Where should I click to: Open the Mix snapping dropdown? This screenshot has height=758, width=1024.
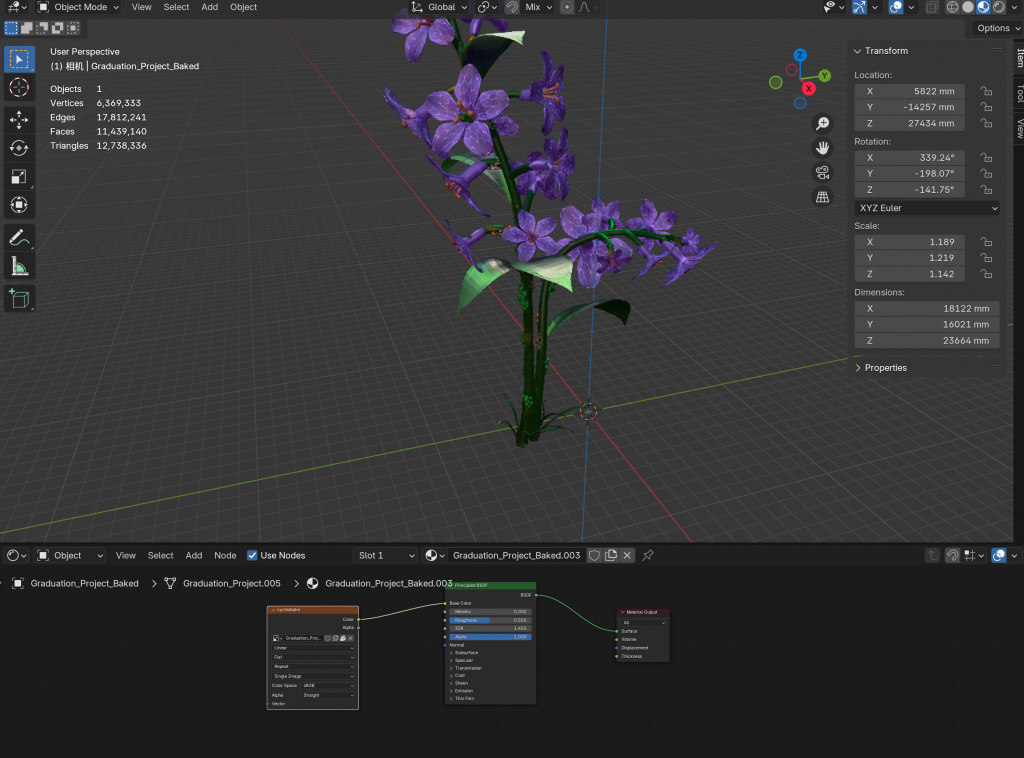[x=539, y=7]
